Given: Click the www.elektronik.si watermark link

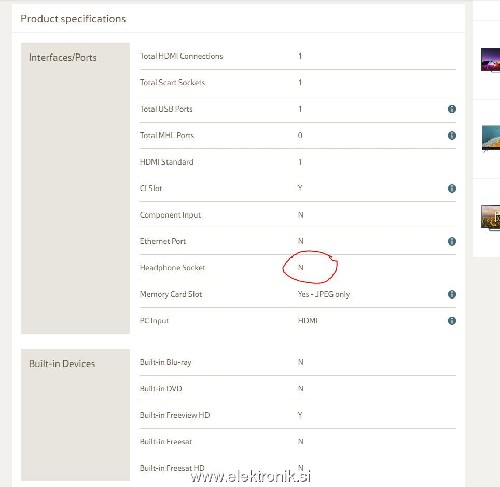Looking at the screenshot, I should (x=251, y=477).
